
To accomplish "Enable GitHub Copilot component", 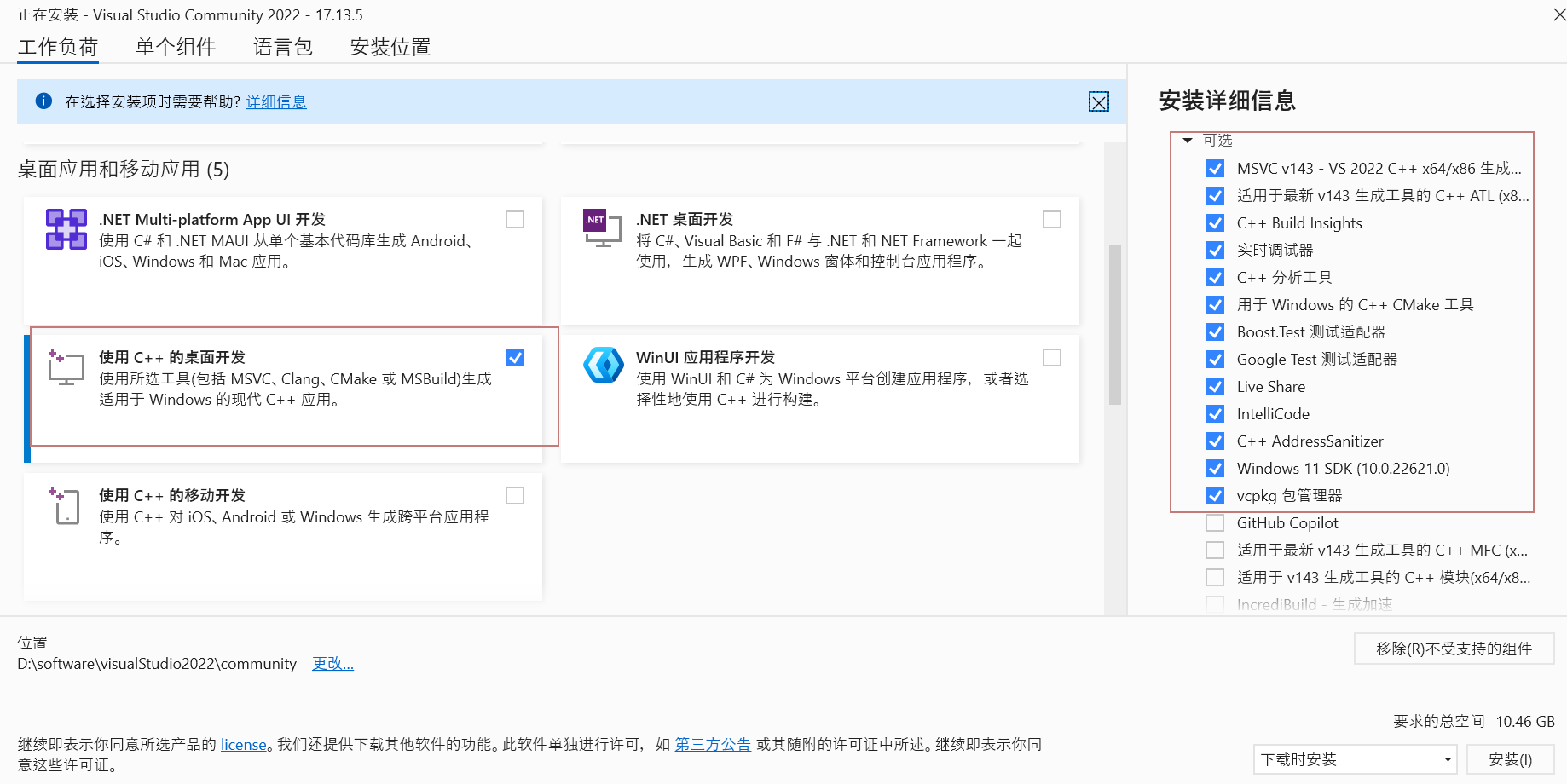I will (1215, 523).
